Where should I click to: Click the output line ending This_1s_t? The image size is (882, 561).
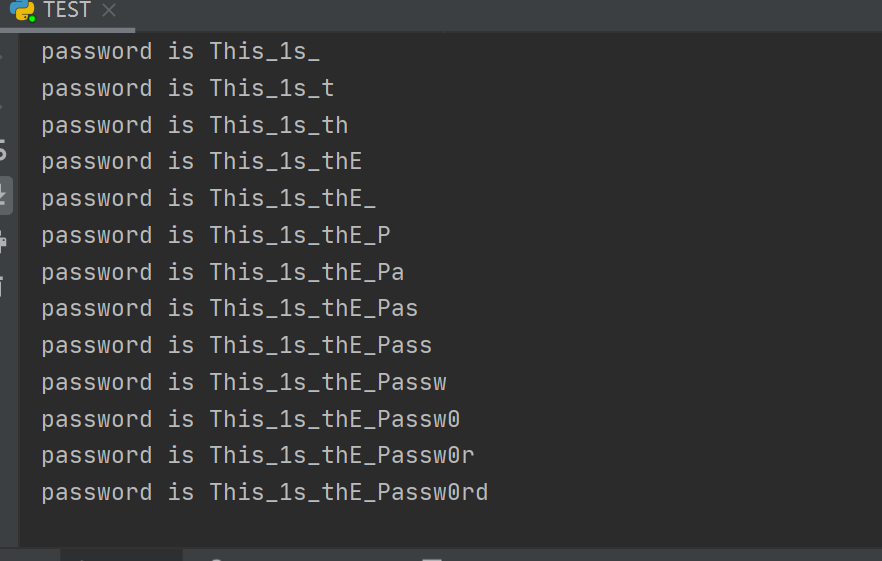tap(188, 88)
